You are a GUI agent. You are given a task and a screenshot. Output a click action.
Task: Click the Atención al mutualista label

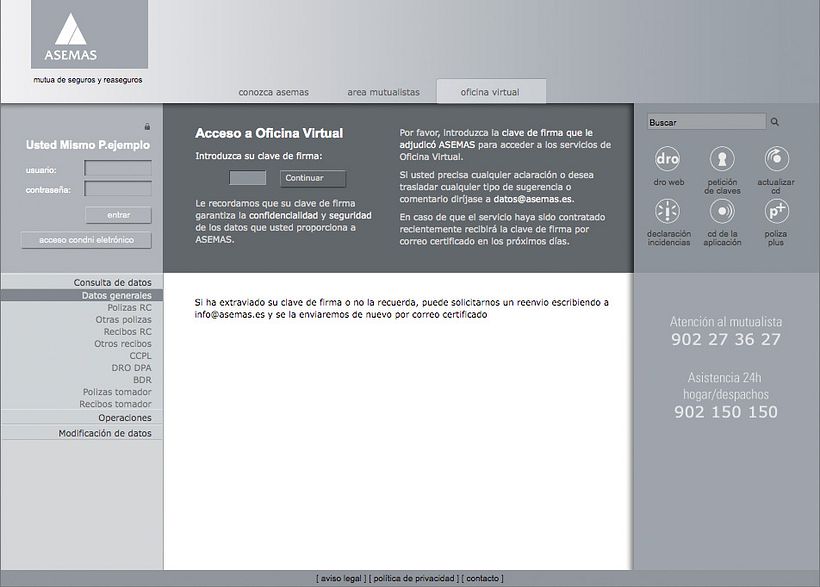pyautogui.click(x=726, y=322)
